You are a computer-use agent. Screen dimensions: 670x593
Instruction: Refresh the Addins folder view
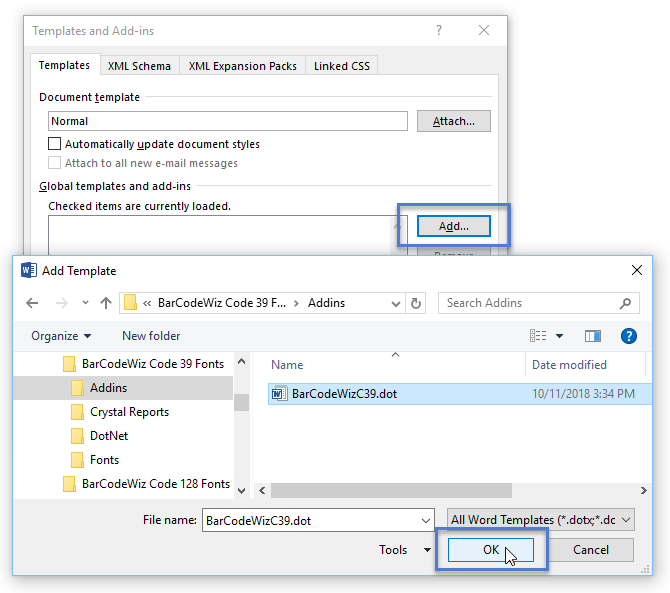tap(416, 303)
